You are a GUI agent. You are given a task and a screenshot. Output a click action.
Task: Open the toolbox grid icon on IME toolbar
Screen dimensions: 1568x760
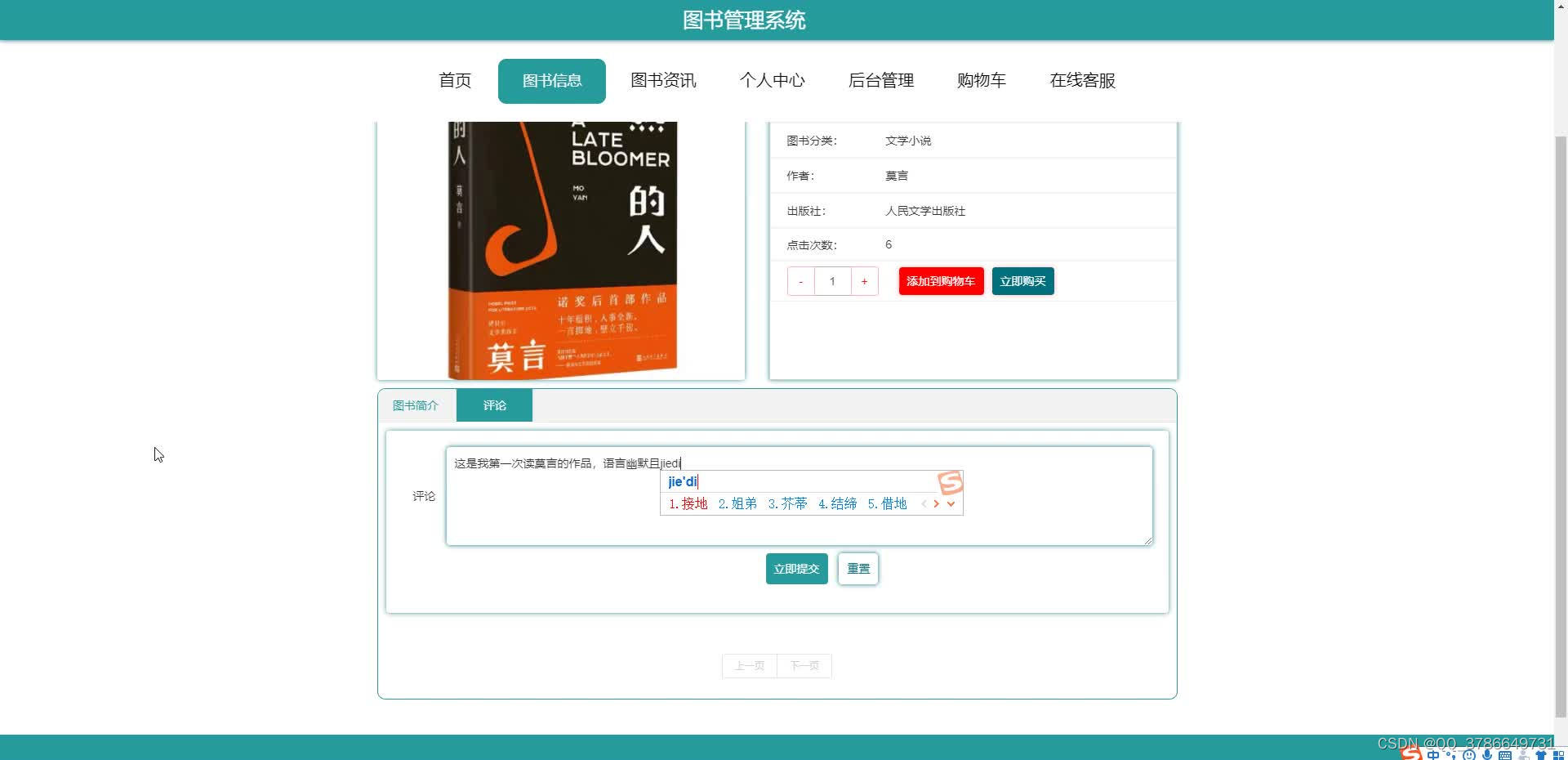(1558, 755)
